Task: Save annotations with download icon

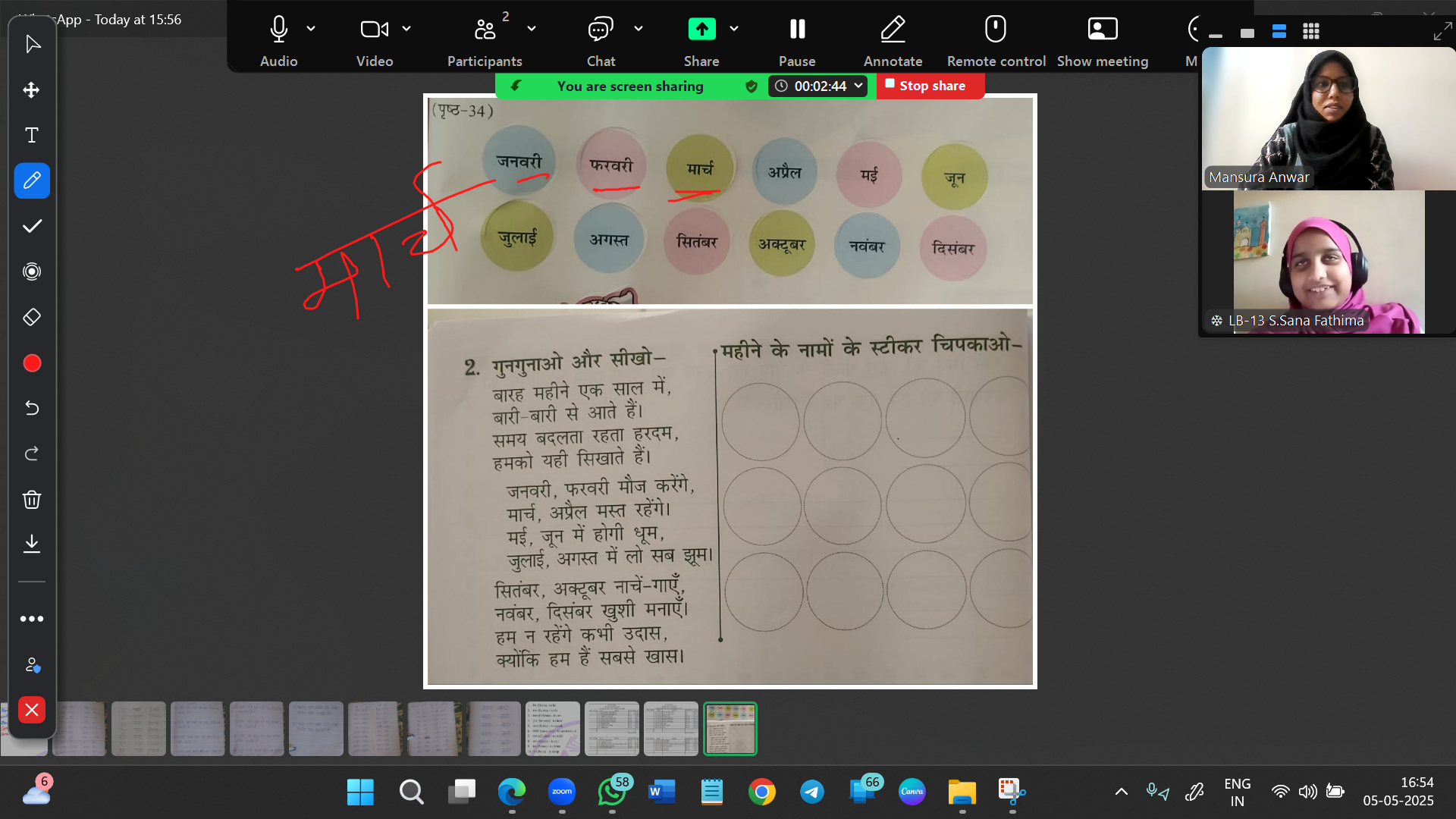Action: pos(32,544)
